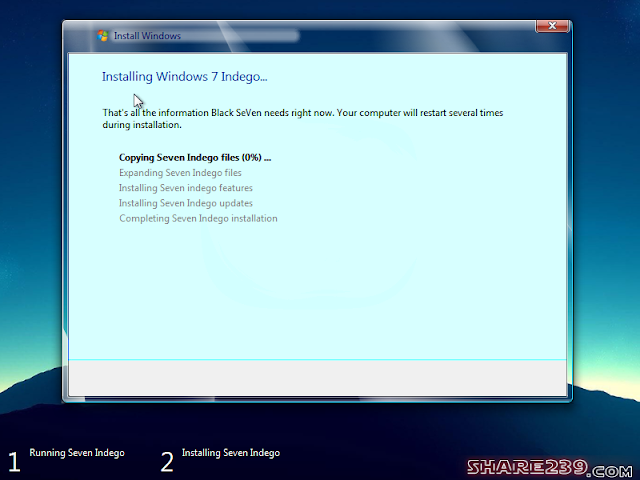Click 'Expanding Seven Indego files' step
Image resolution: width=640 pixels, height=480 pixels.
point(180,173)
